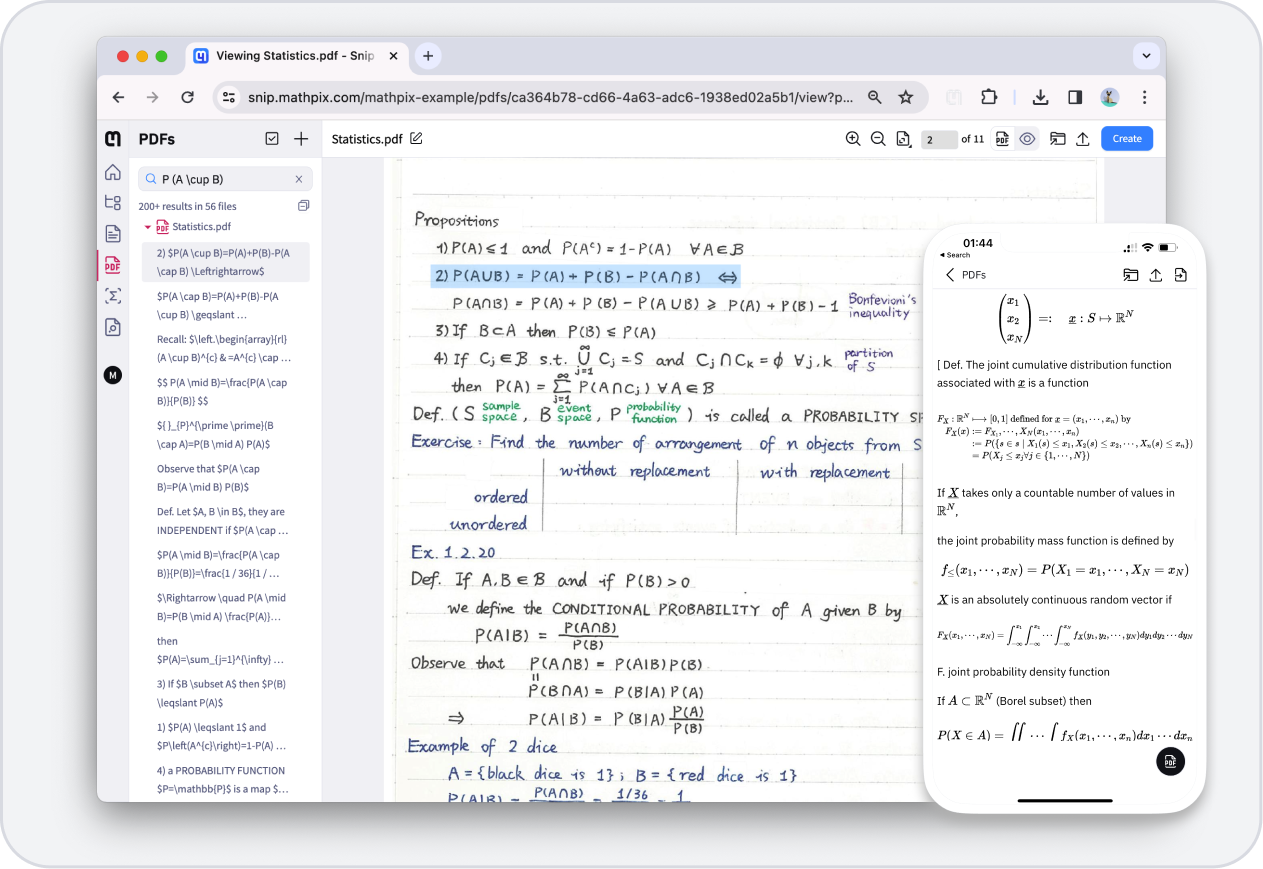
Task: Select result ending with '\geqslant ...'
Action: 225,305
